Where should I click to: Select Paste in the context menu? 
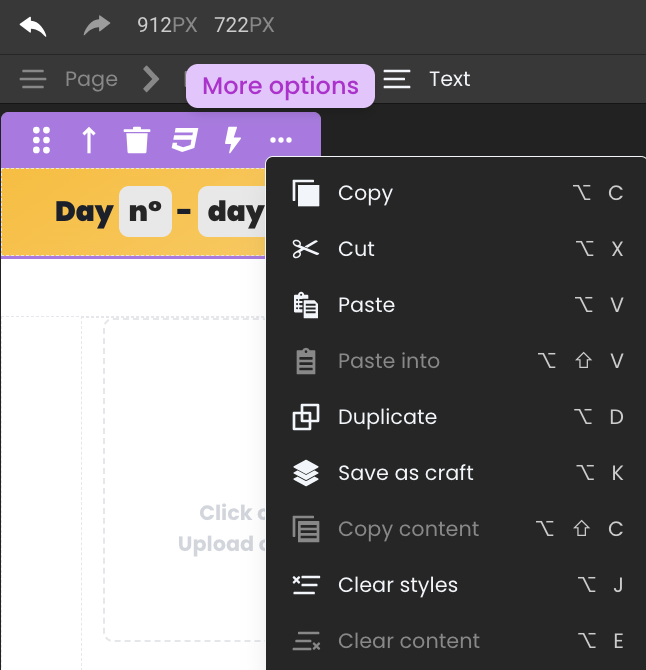[456, 305]
